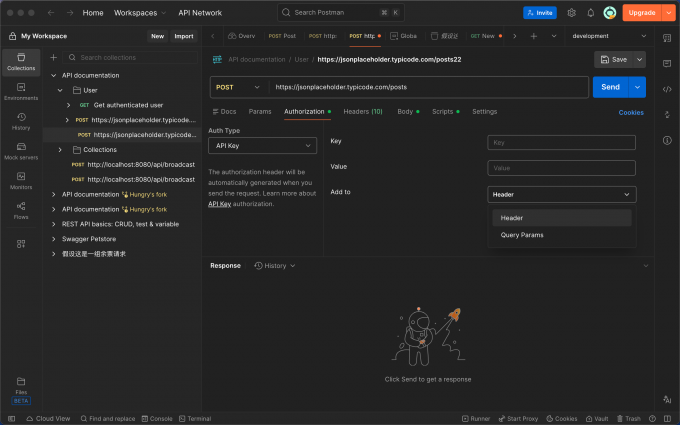Switch to the Headers (10) tab
The height and width of the screenshot is (425, 680).
coord(363,111)
